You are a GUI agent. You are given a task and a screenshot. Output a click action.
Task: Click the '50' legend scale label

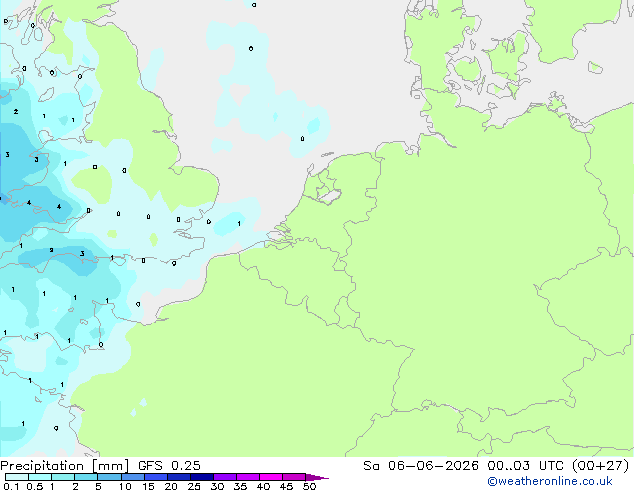(x=309, y=486)
